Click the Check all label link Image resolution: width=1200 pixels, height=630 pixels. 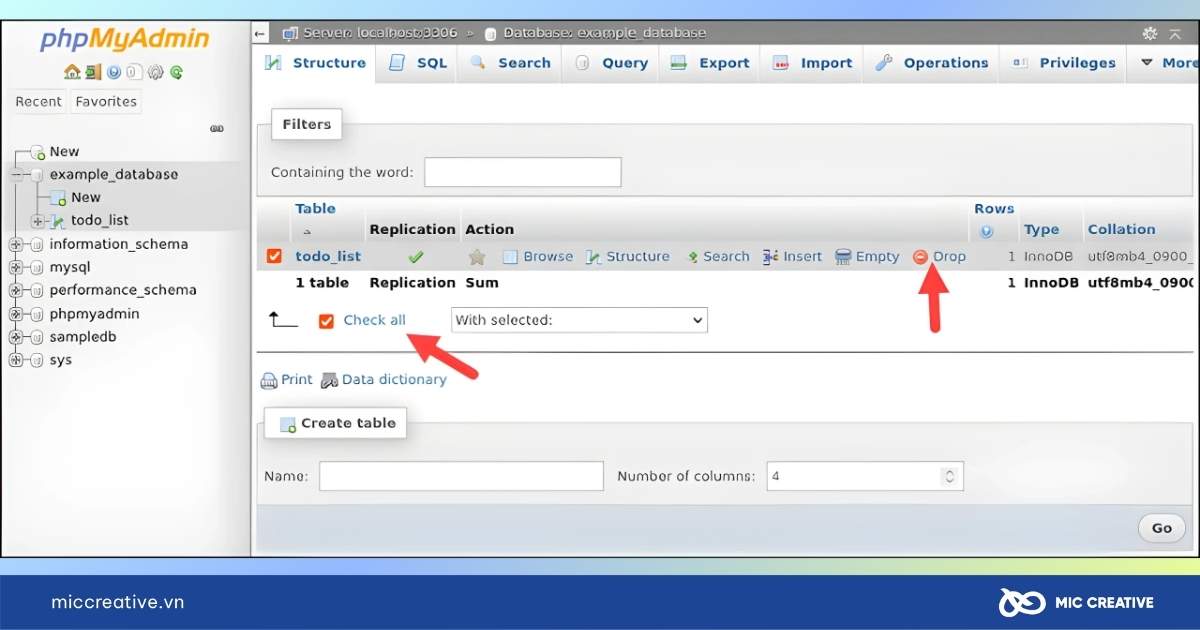tap(375, 320)
